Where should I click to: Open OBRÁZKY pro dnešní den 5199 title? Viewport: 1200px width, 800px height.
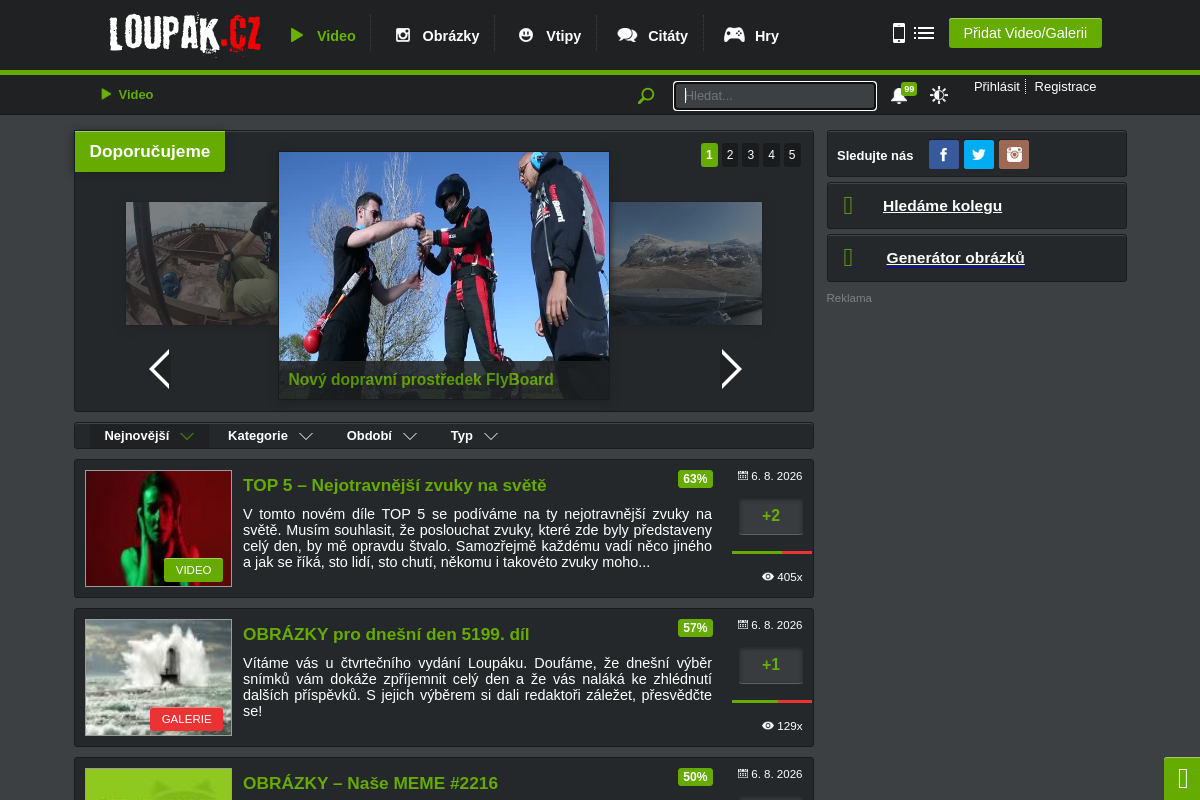[x=386, y=634]
